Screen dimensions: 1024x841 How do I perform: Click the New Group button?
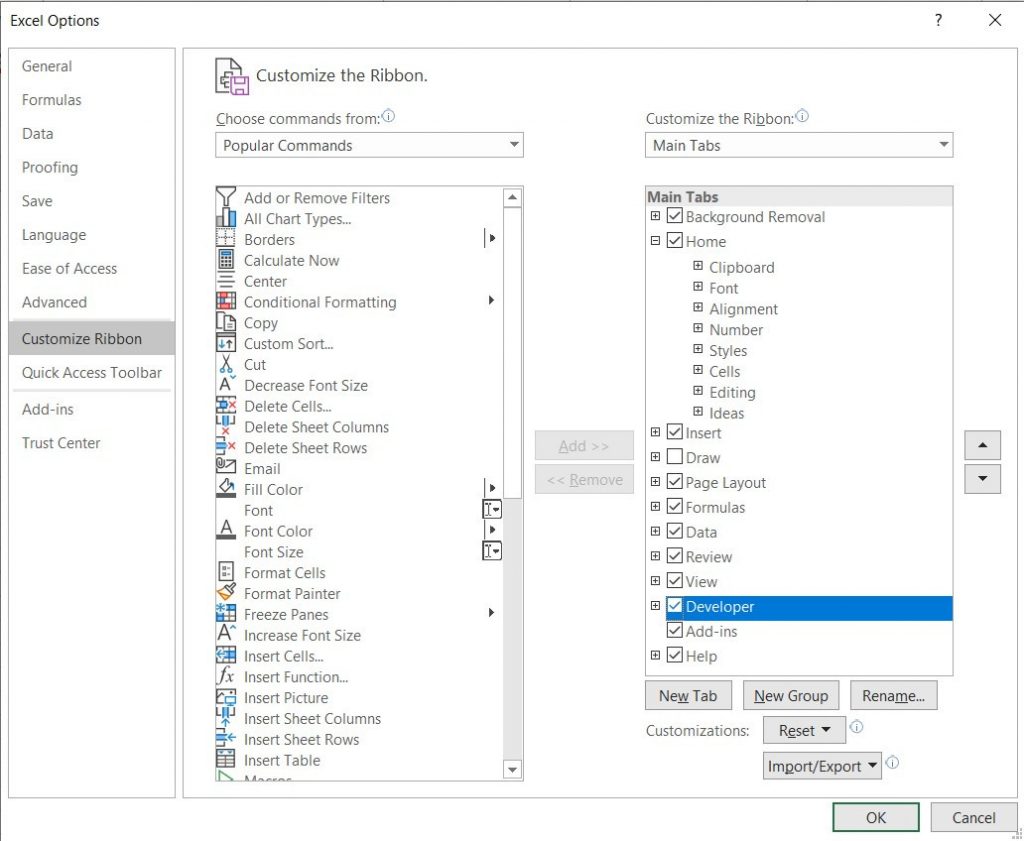point(791,695)
